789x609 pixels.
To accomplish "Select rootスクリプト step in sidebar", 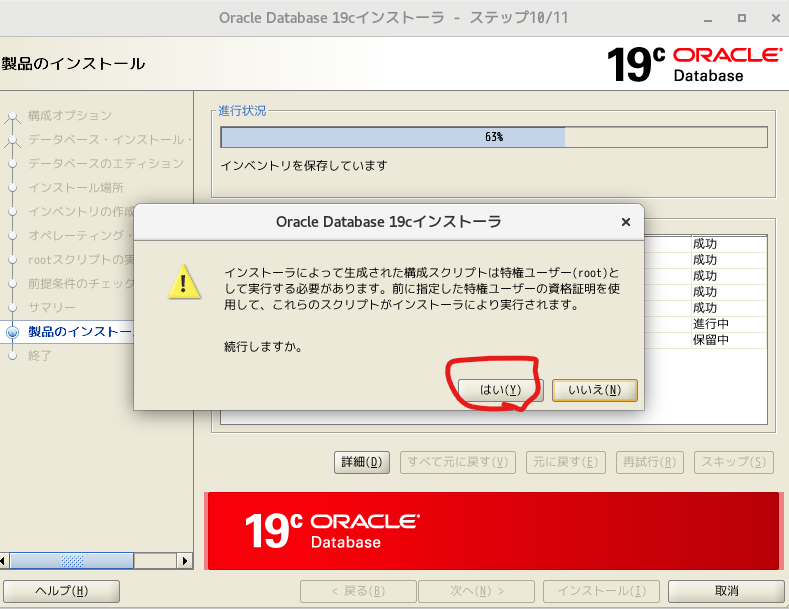I will tap(82, 260).
